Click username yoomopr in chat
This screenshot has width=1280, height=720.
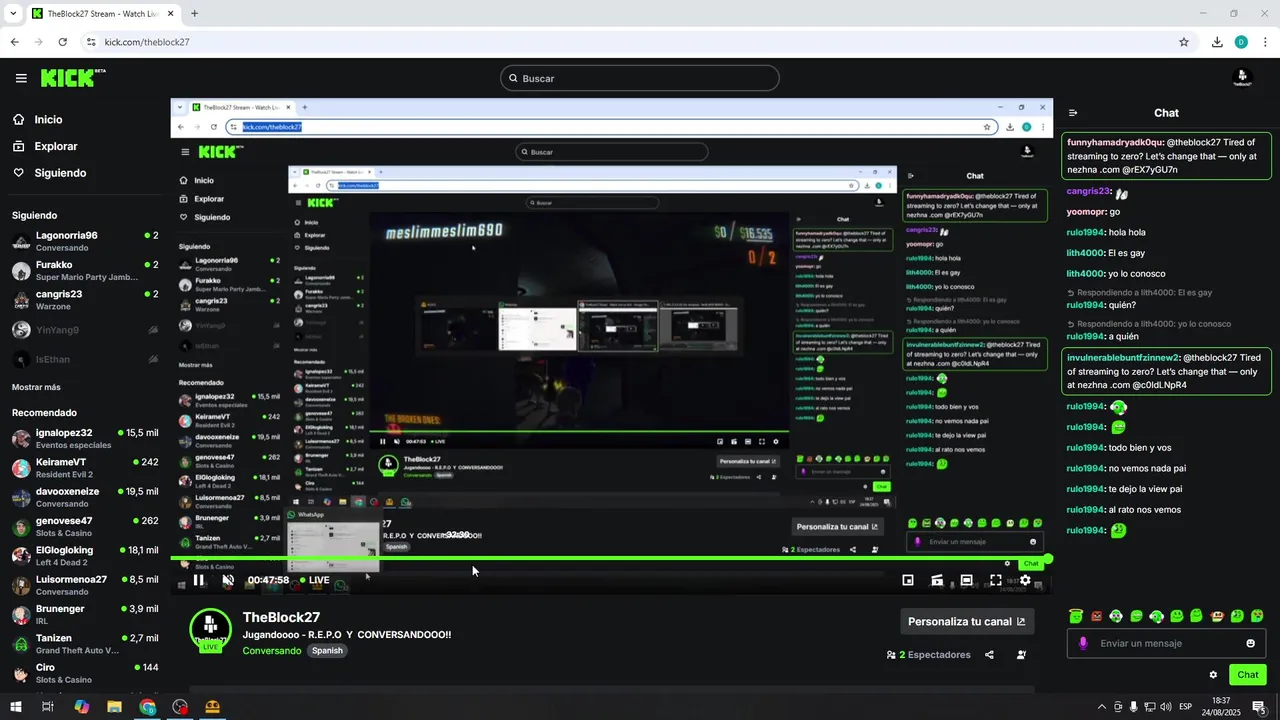click(x=1087, y=212)
